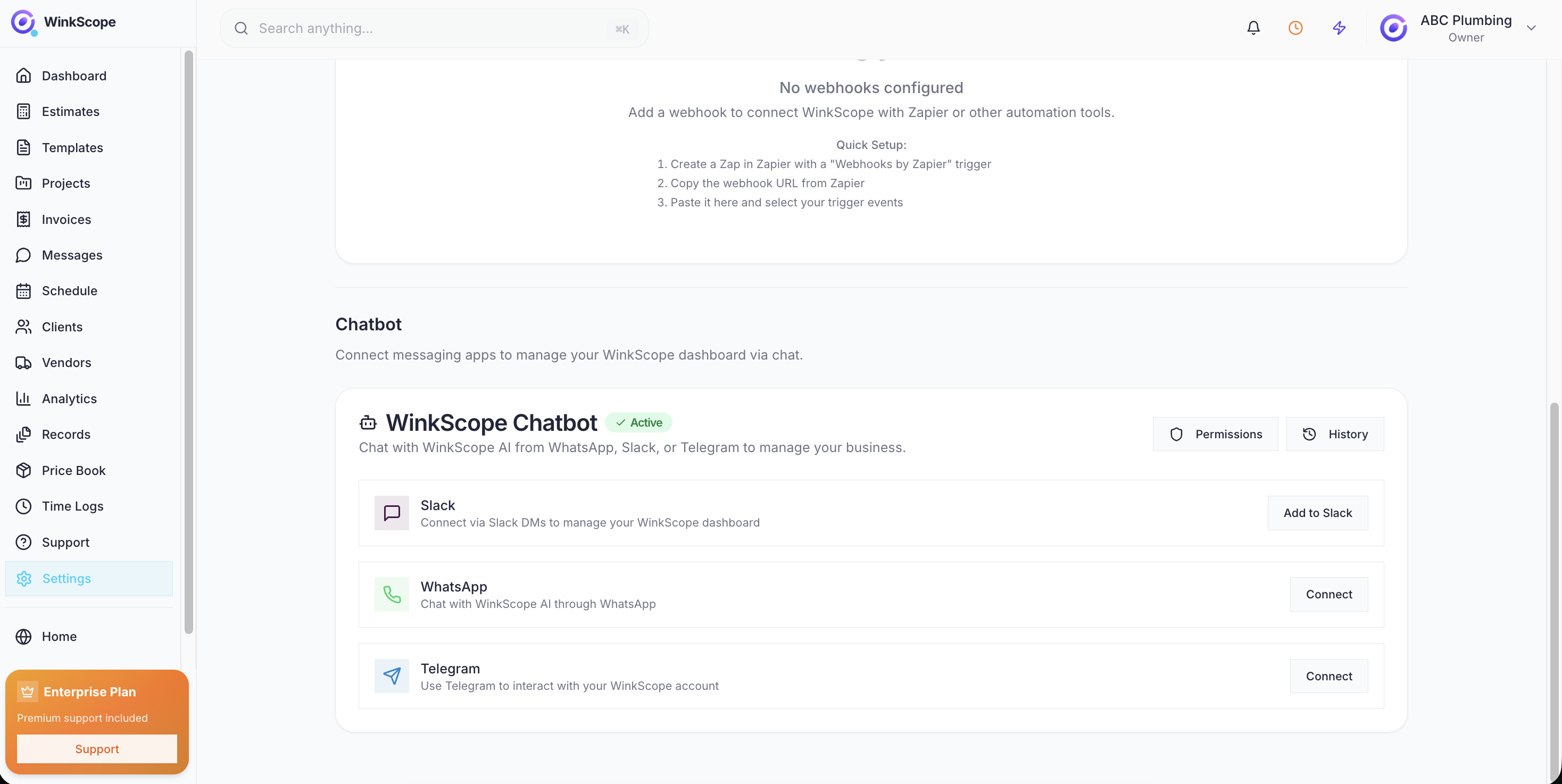Click the Dashboard home icon
The image size is (1562, 784).
(x=23, y=76)
